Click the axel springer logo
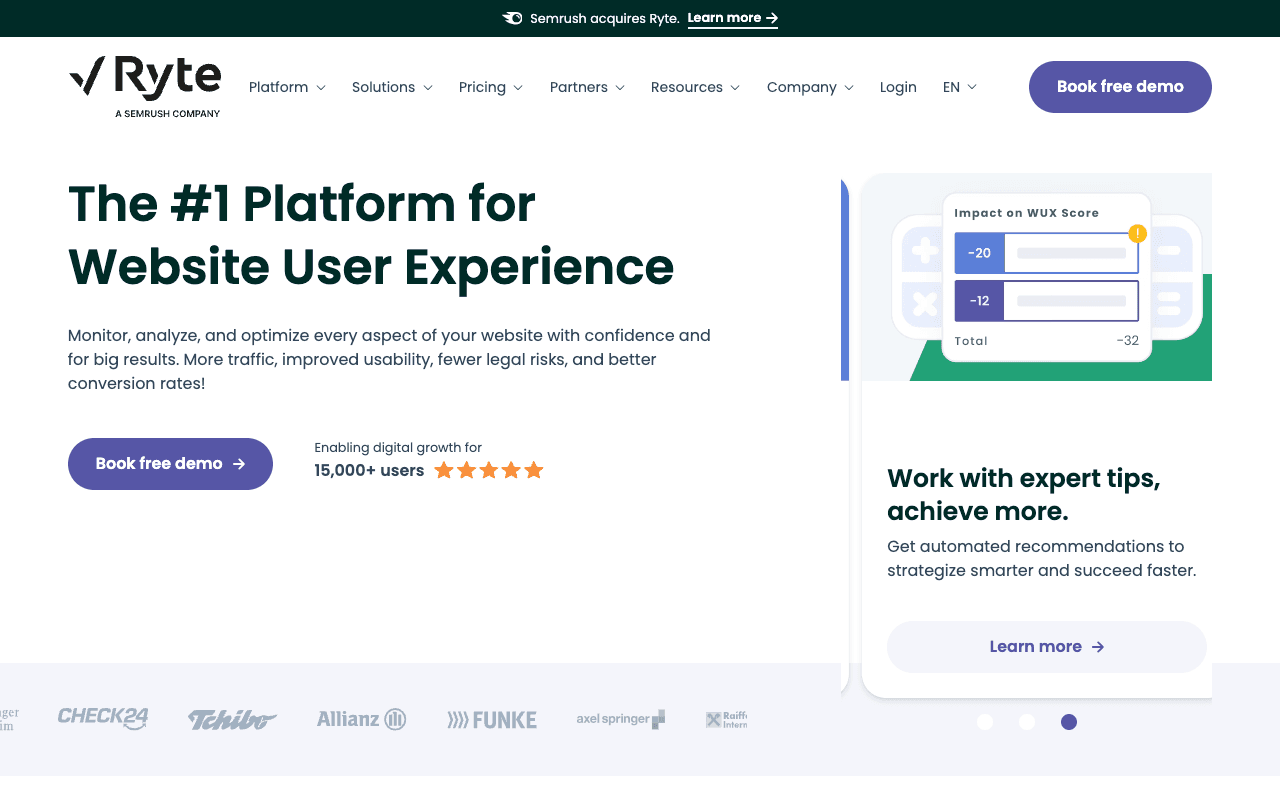The image size is (1280, 800). [x=621, y=719]
